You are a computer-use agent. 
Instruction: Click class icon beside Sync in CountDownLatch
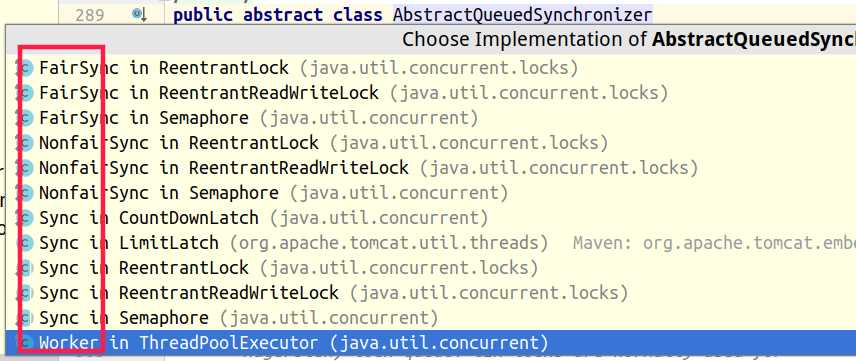[25, 218]
